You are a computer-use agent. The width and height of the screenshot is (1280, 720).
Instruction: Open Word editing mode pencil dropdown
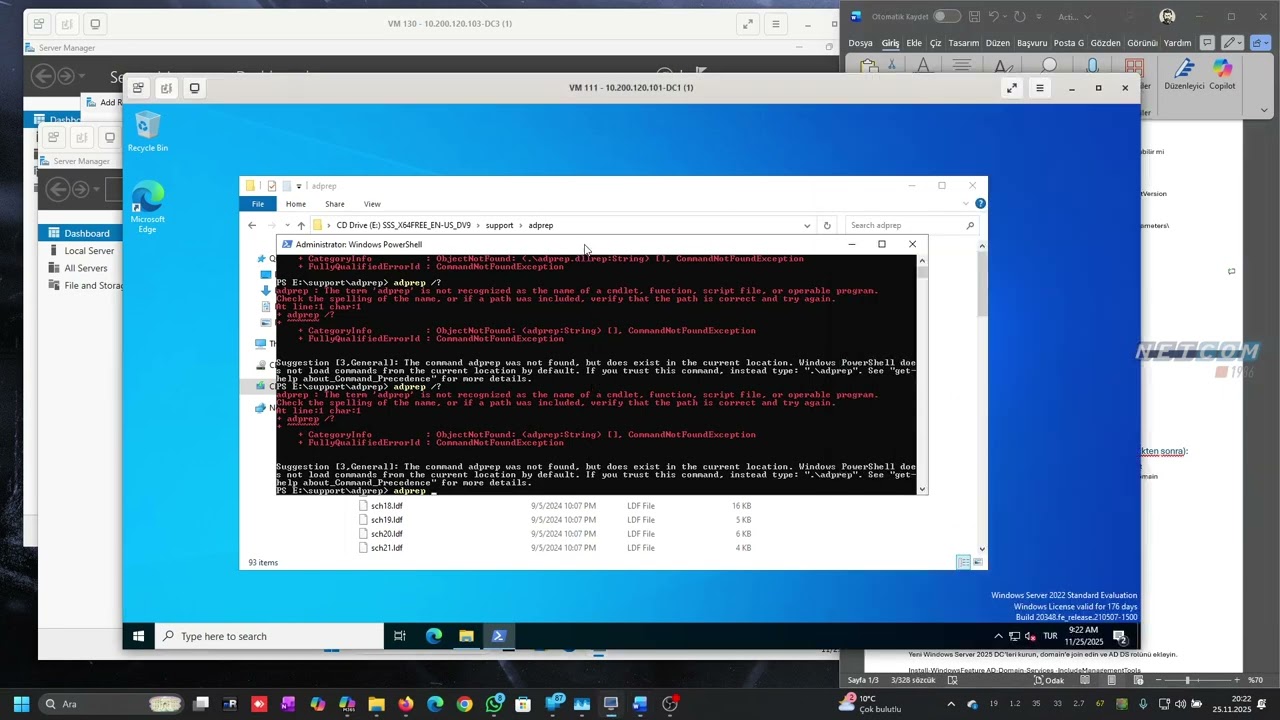[1233, 43]
